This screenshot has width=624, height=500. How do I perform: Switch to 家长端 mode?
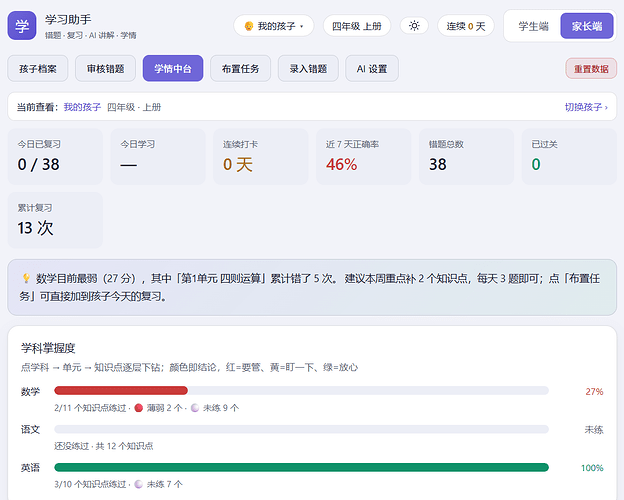click(x=587, y=26)
